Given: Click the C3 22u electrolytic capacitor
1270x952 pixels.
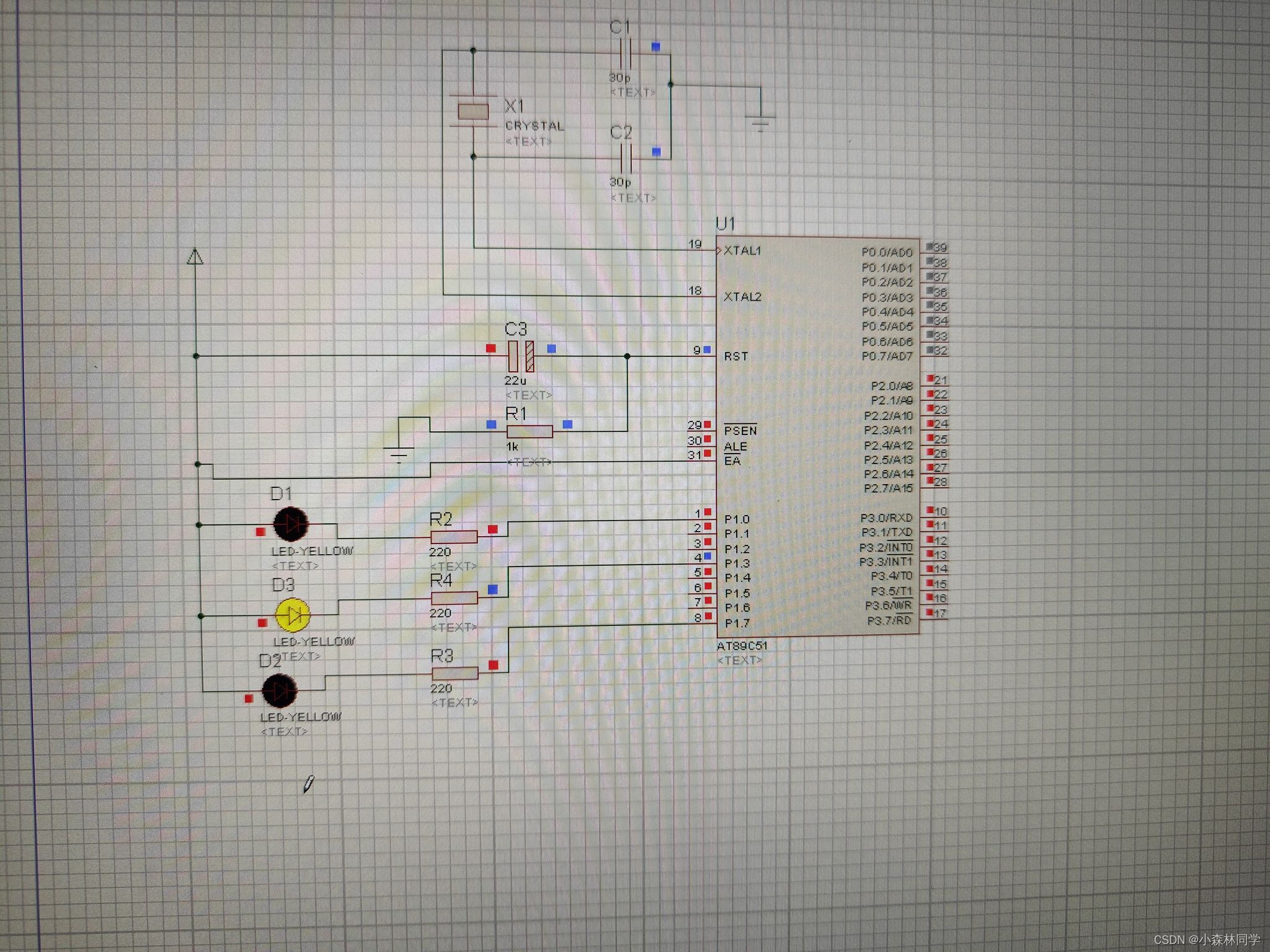Looking at the screenshot, I should pyautogui.click(x=521, y=356).
